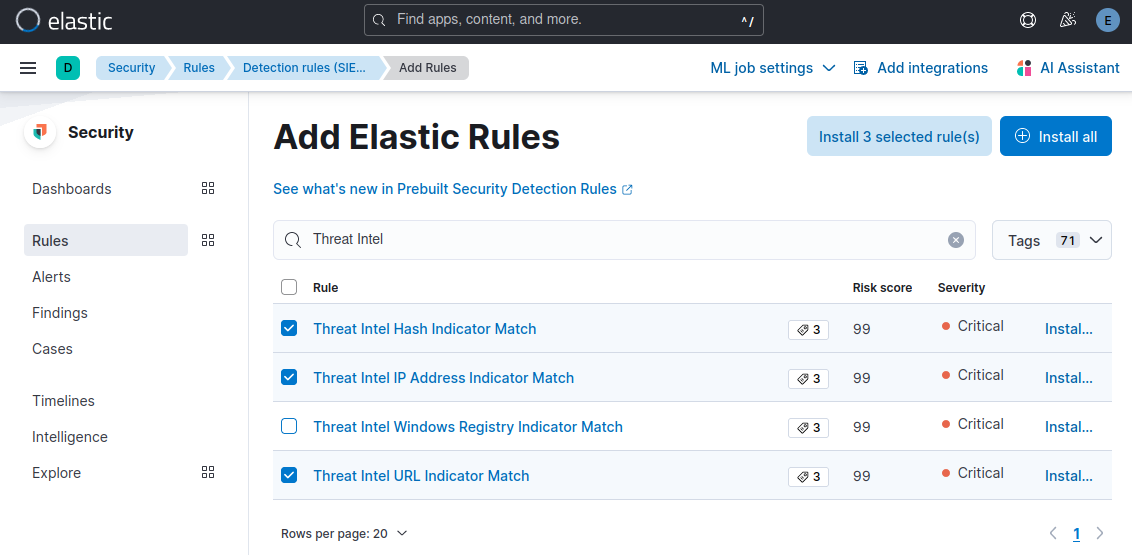This screenshot has width=1132, height=555.
Task: Open the D space selector badge
Action: (68, 68)
